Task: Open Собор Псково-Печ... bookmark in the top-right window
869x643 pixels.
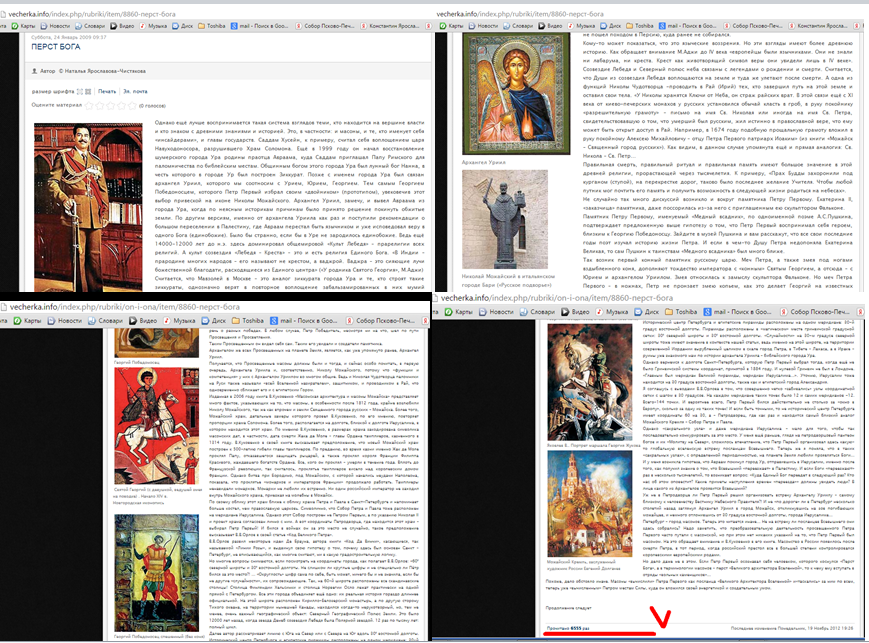Action: [x=753, y=26]
